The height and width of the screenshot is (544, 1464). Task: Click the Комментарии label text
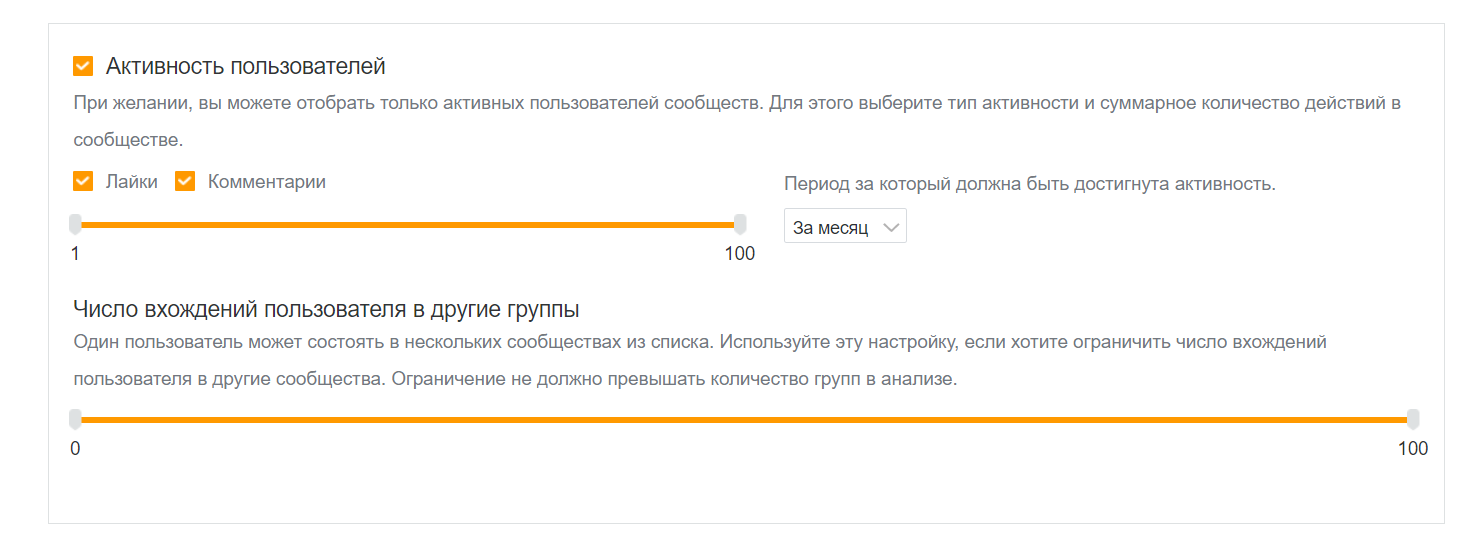(x=266, y=182)
